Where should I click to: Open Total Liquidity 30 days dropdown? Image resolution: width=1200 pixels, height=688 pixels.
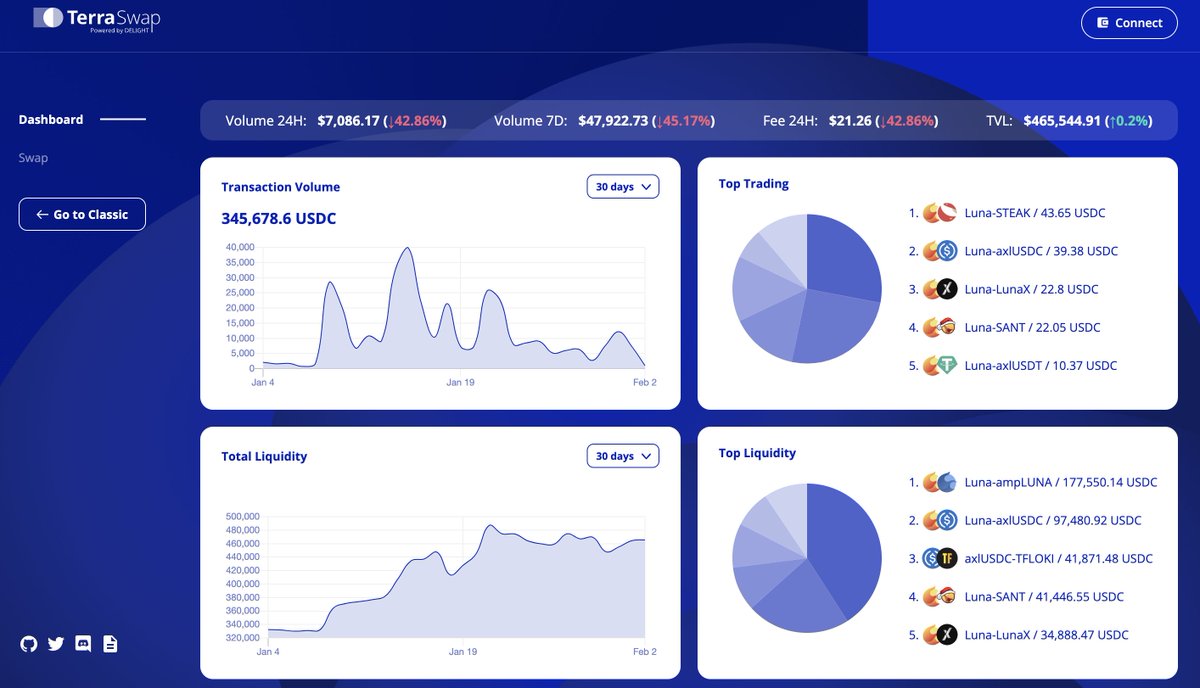pos(623,456)
